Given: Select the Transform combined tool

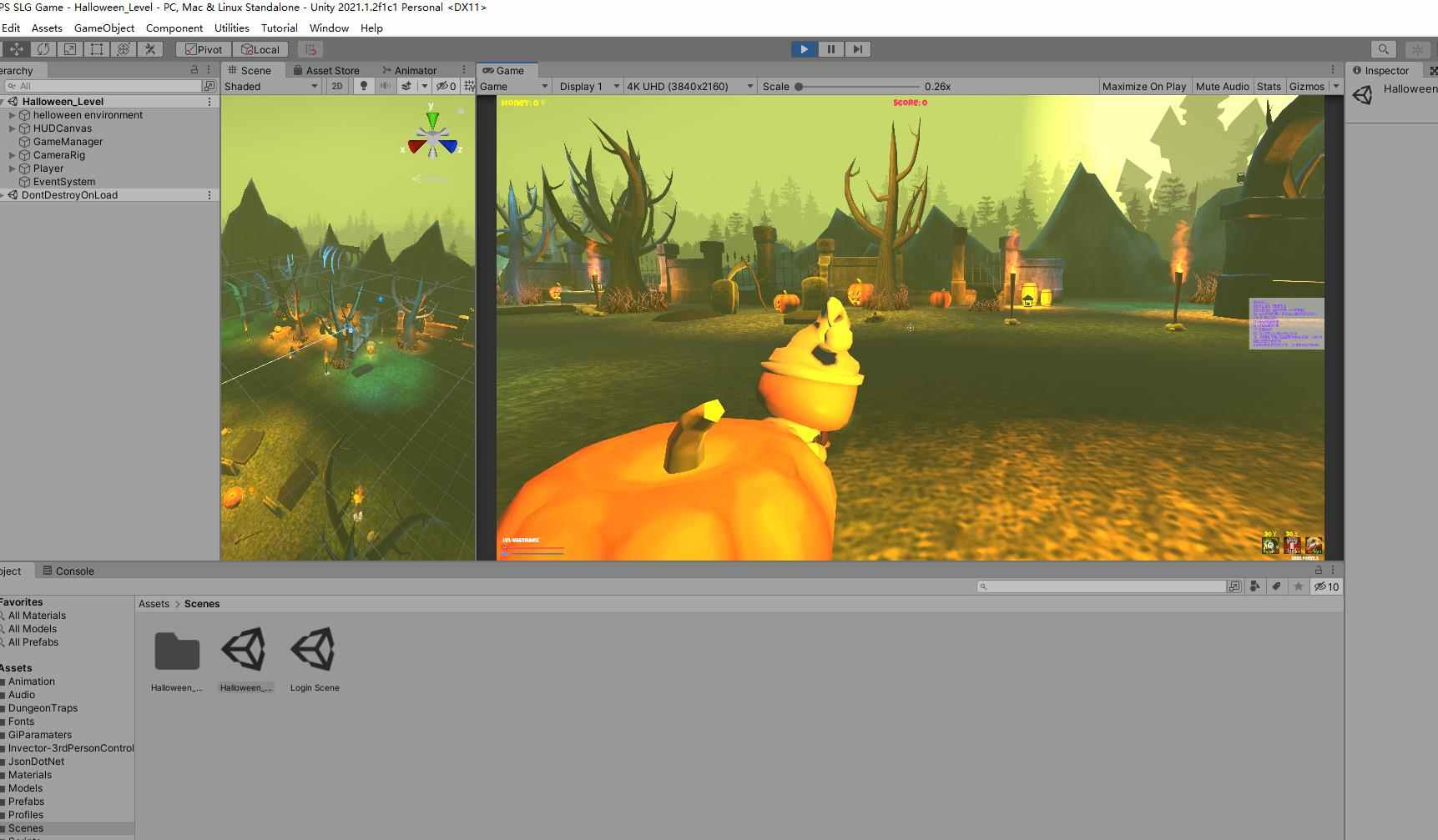Looking at the screenshot, I should (x=124, y=48).
